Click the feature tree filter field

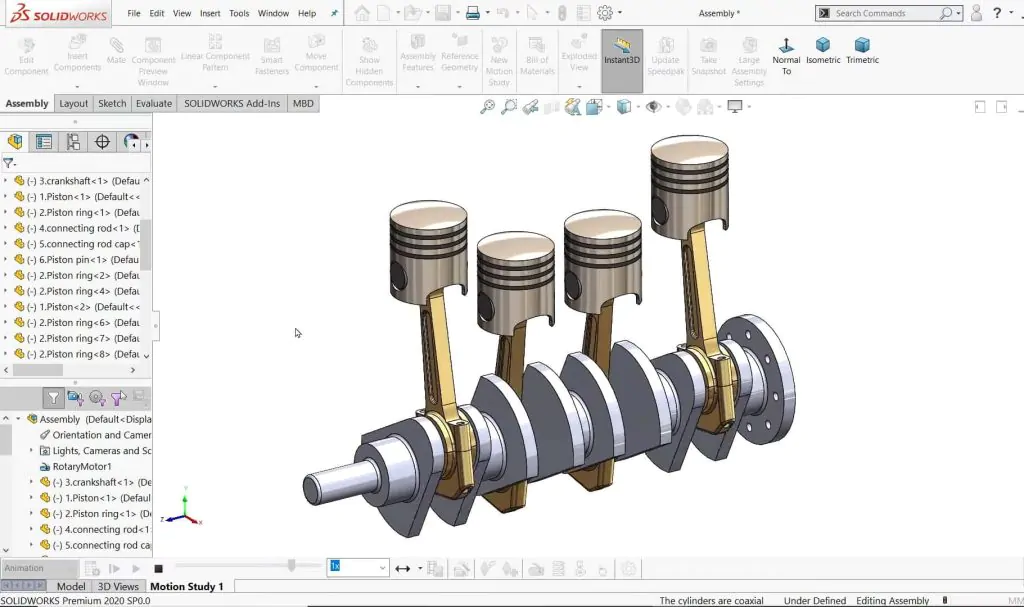(76, 163)
